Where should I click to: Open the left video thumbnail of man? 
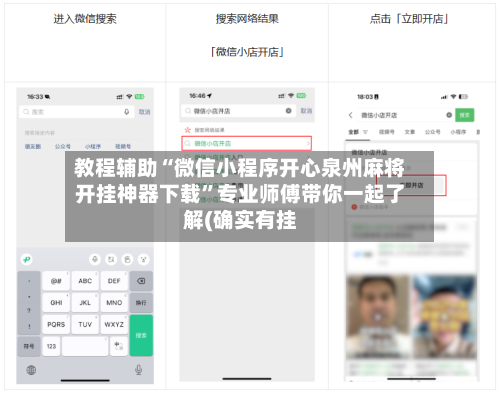point(378,317)
